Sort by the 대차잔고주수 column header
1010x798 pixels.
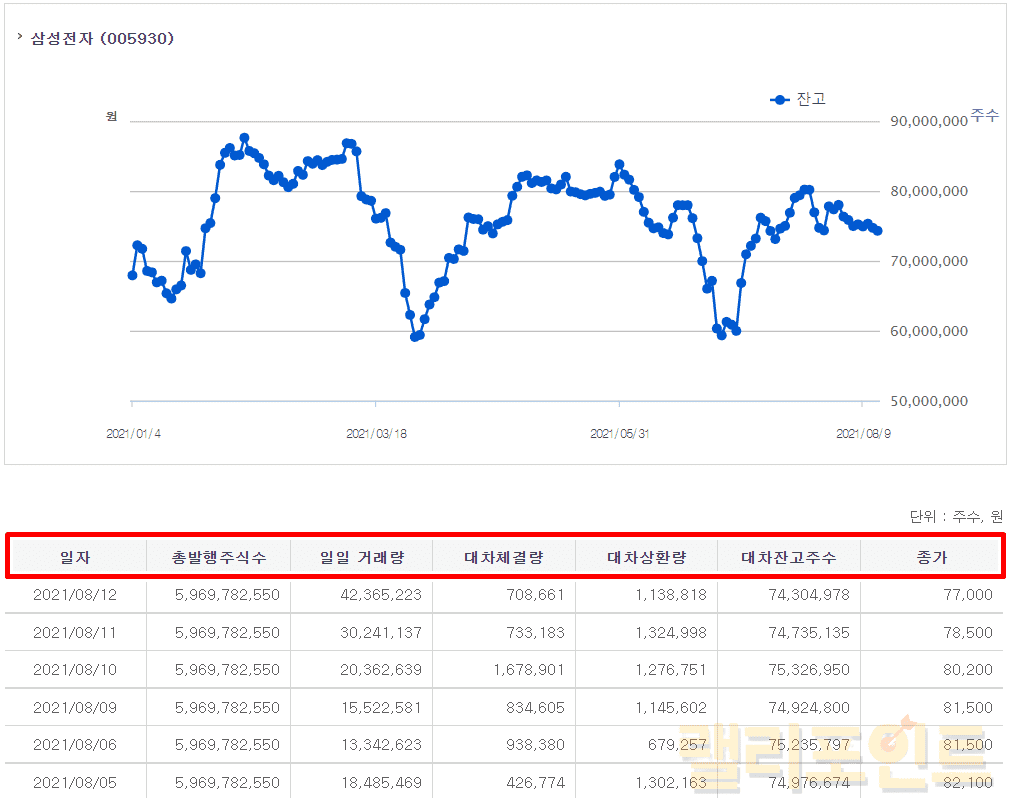tap(788, 557)
